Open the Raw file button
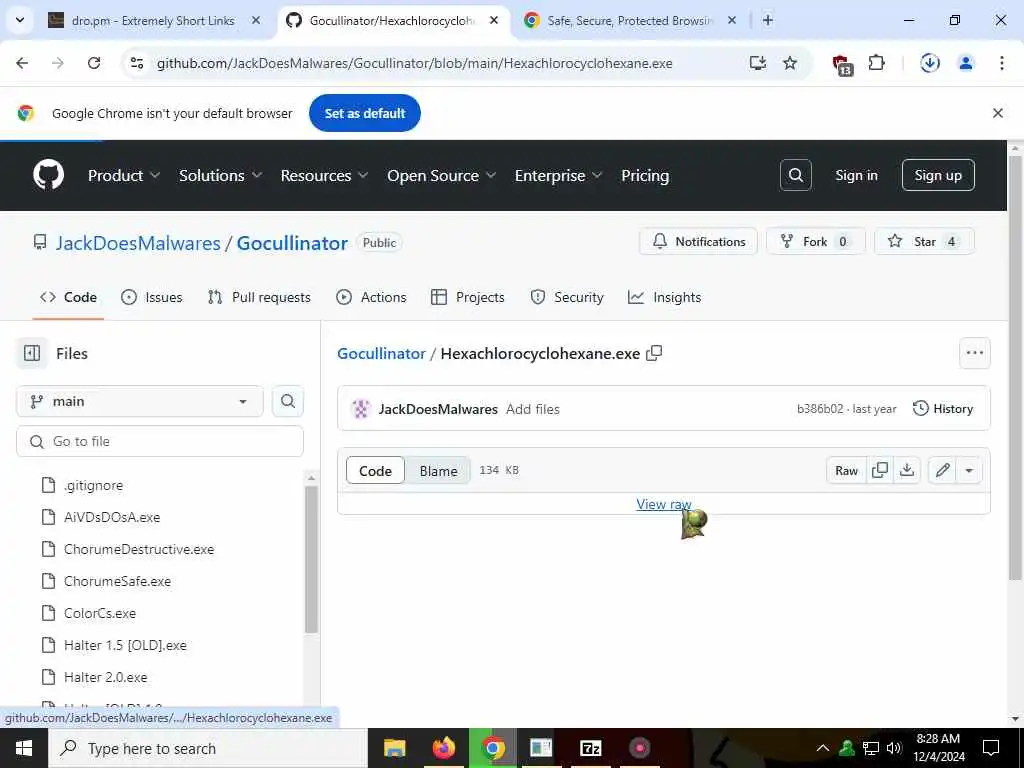Viewport: 1024px width, 768px height. pyautogui.click(x=846, y=470)
